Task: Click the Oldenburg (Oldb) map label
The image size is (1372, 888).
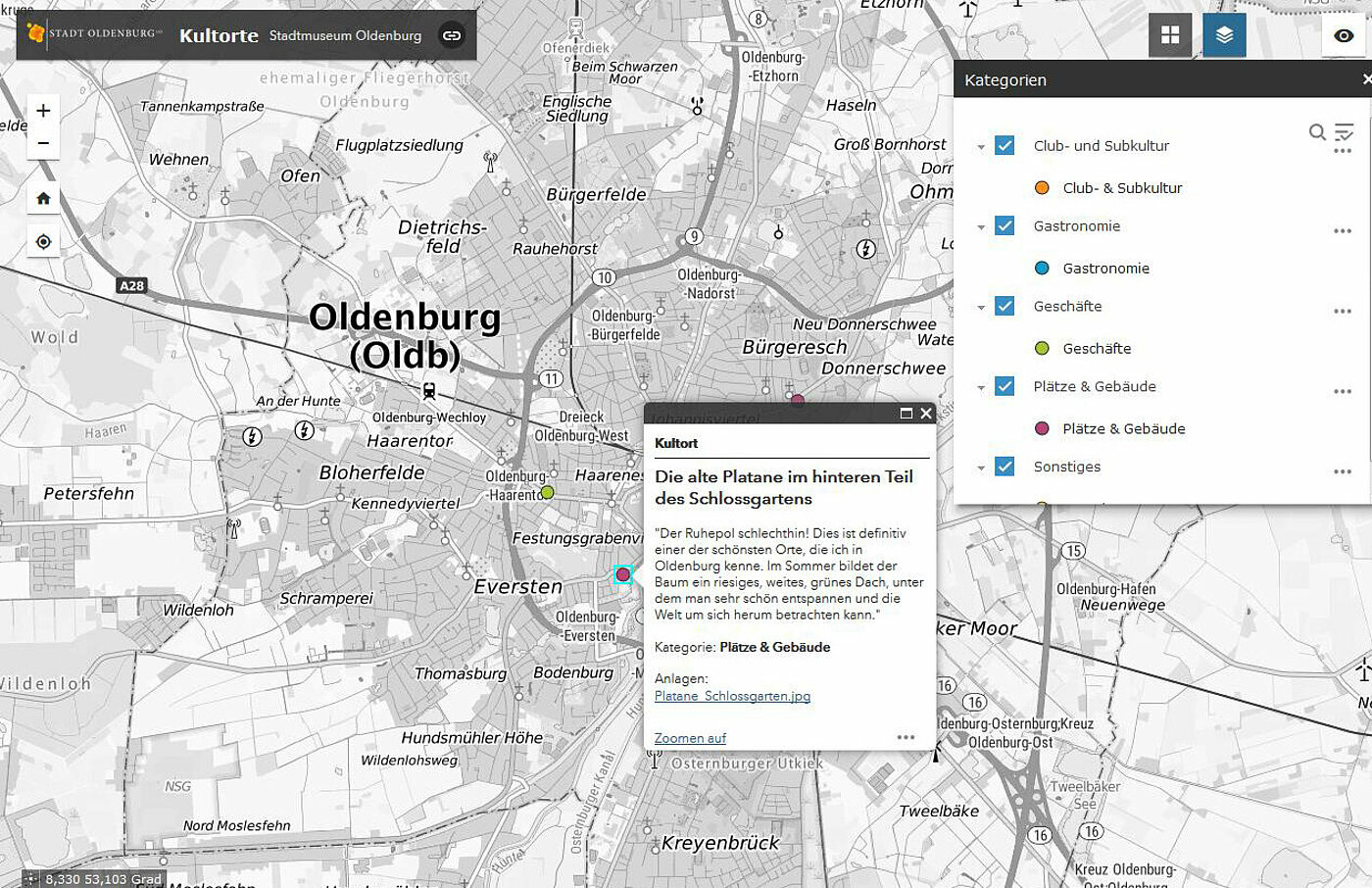Action: tap(405, 335)
